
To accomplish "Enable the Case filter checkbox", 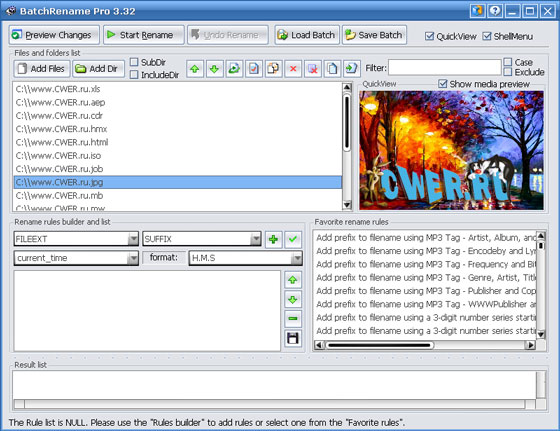I will click(508, 62).
